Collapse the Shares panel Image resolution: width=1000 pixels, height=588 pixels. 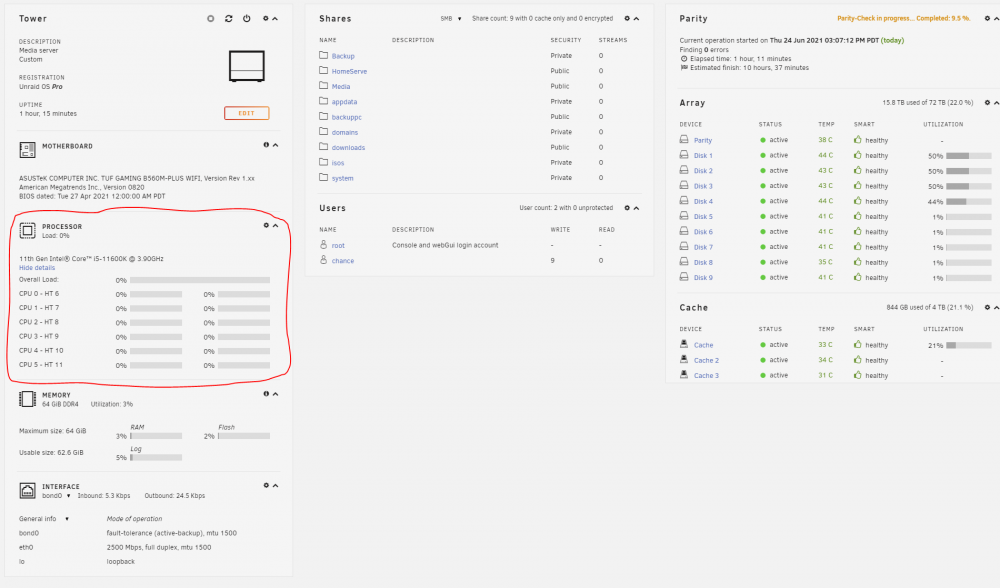pyautogui.click(x=636, y=18)
